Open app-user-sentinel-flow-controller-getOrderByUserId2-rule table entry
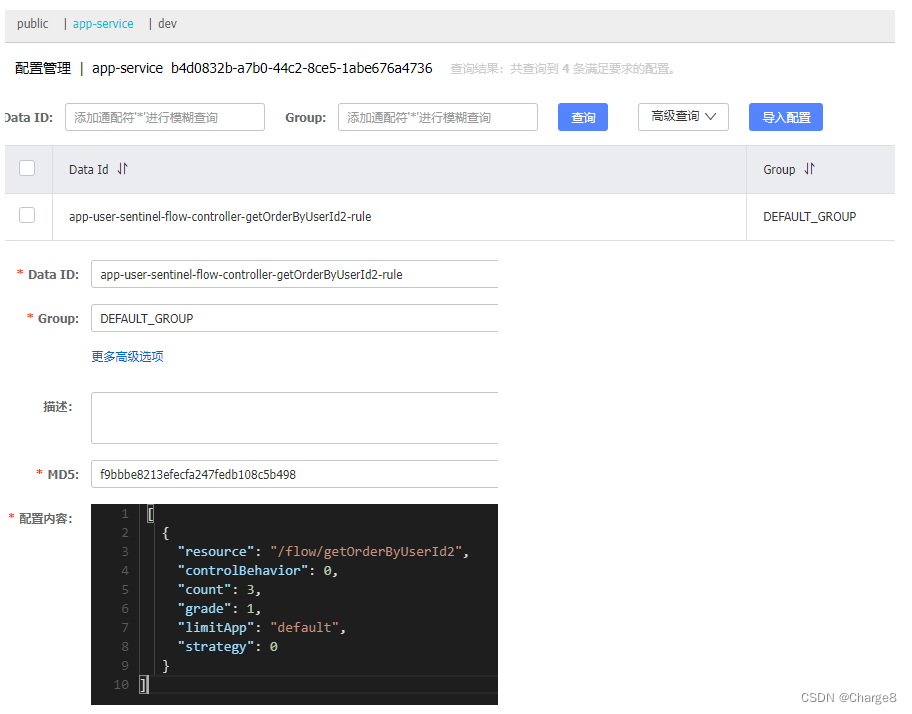Viewport: 912px width, 714px height. click(220, 217)
